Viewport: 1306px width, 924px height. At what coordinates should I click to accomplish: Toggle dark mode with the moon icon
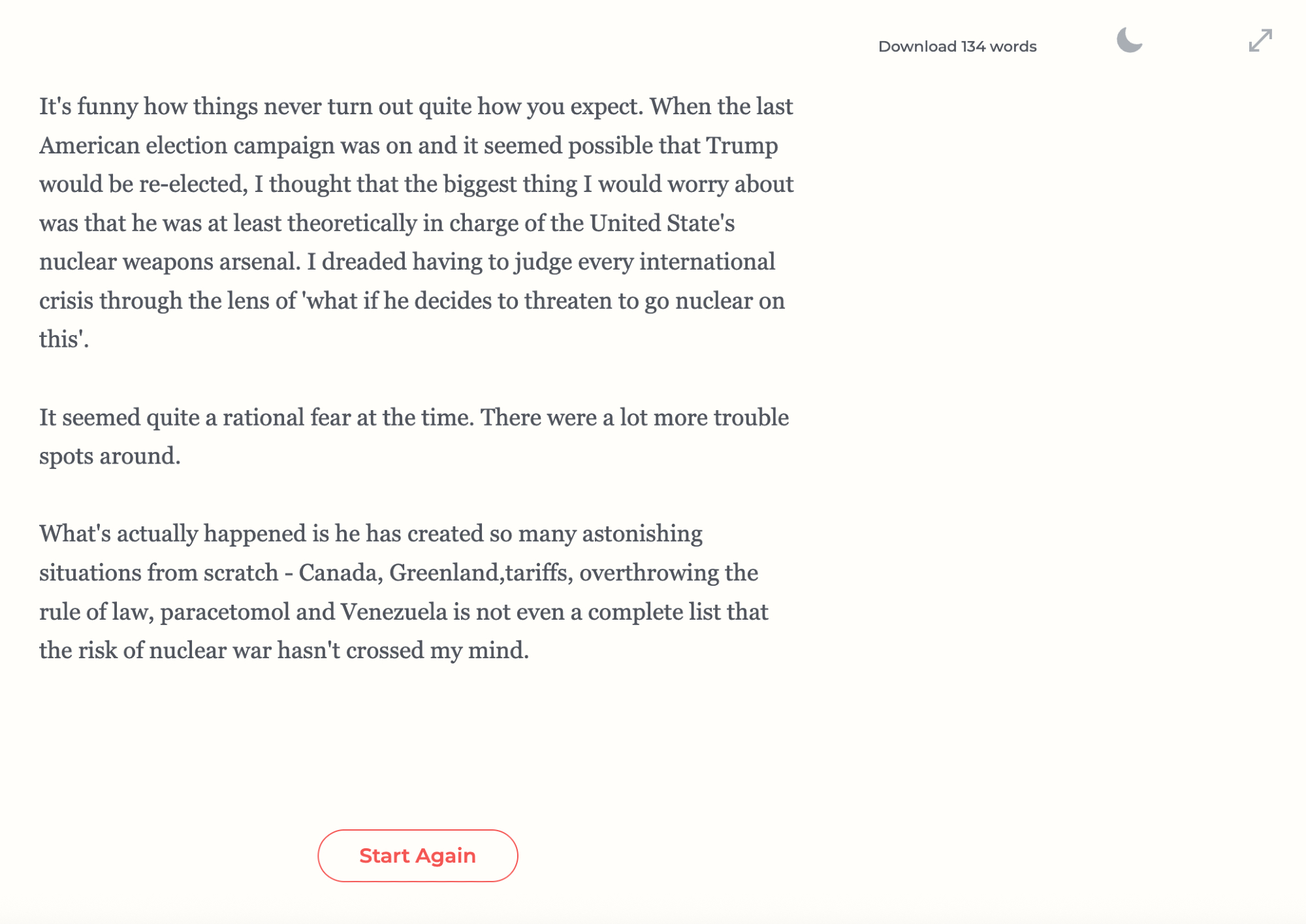(x=1129, y=40)
